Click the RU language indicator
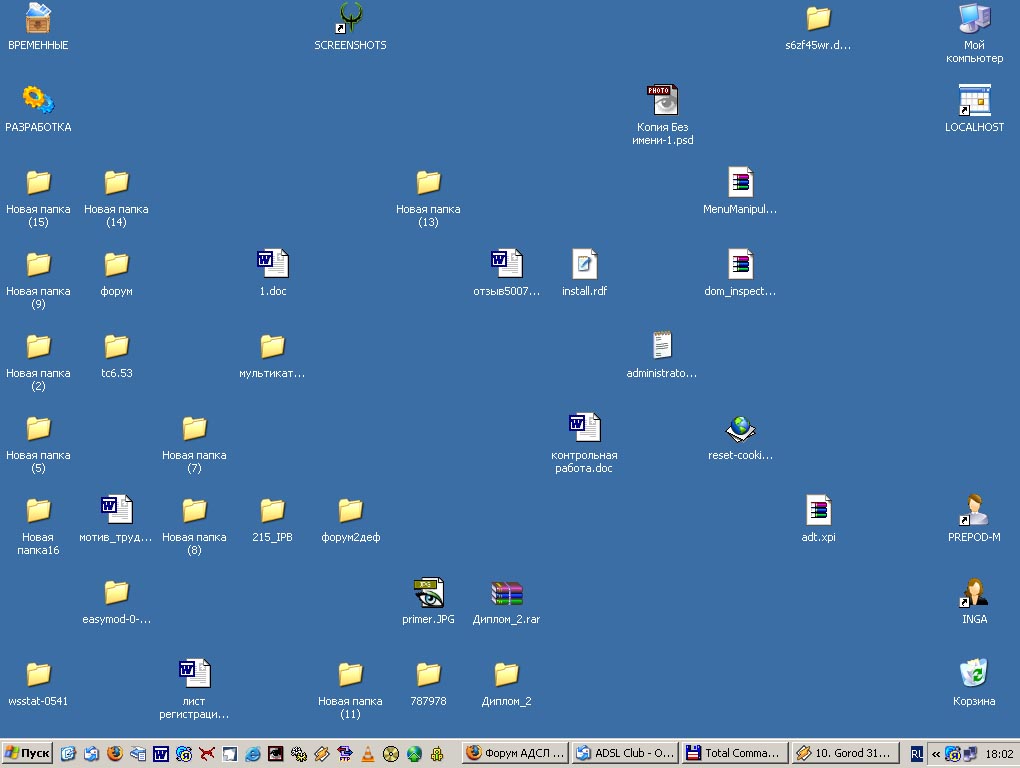The height and width of the screenshot is (768, 1020). click(917, 753)
